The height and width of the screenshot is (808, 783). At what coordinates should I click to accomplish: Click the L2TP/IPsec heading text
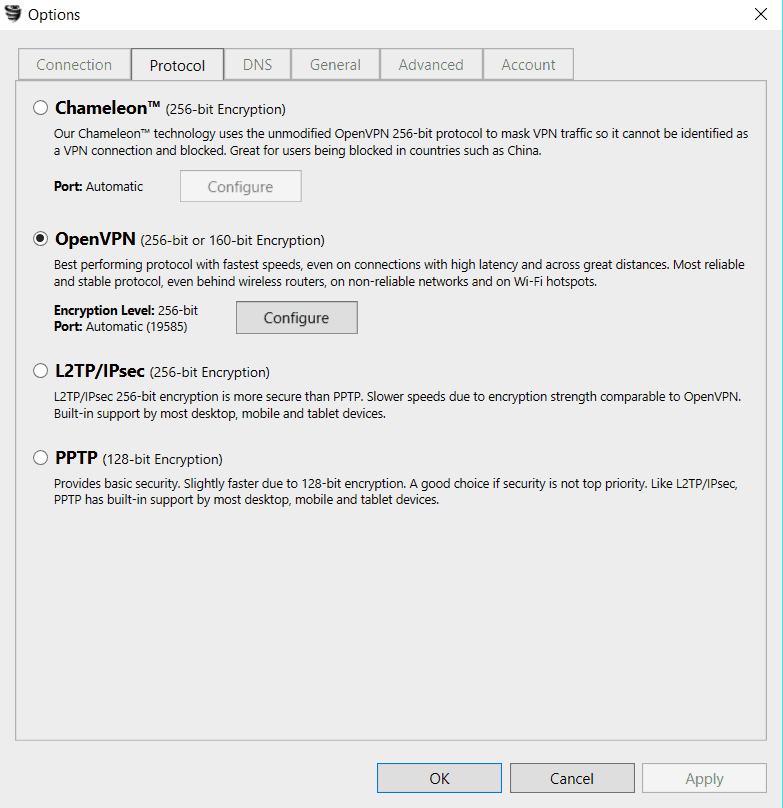[100, 371]
